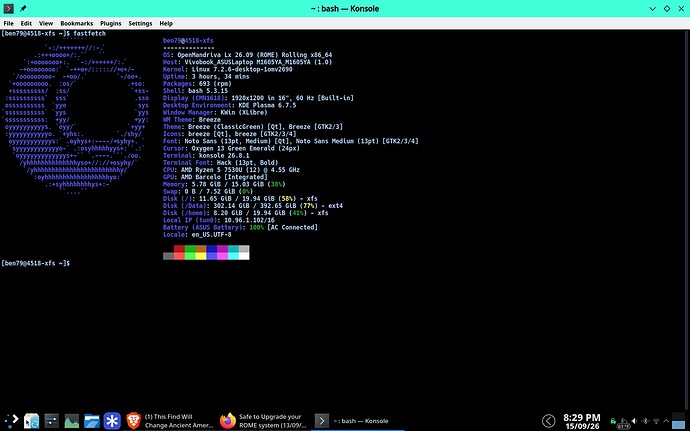Open the Help menu
This screenshot has width=690, height=431.
tap(166, 23)
